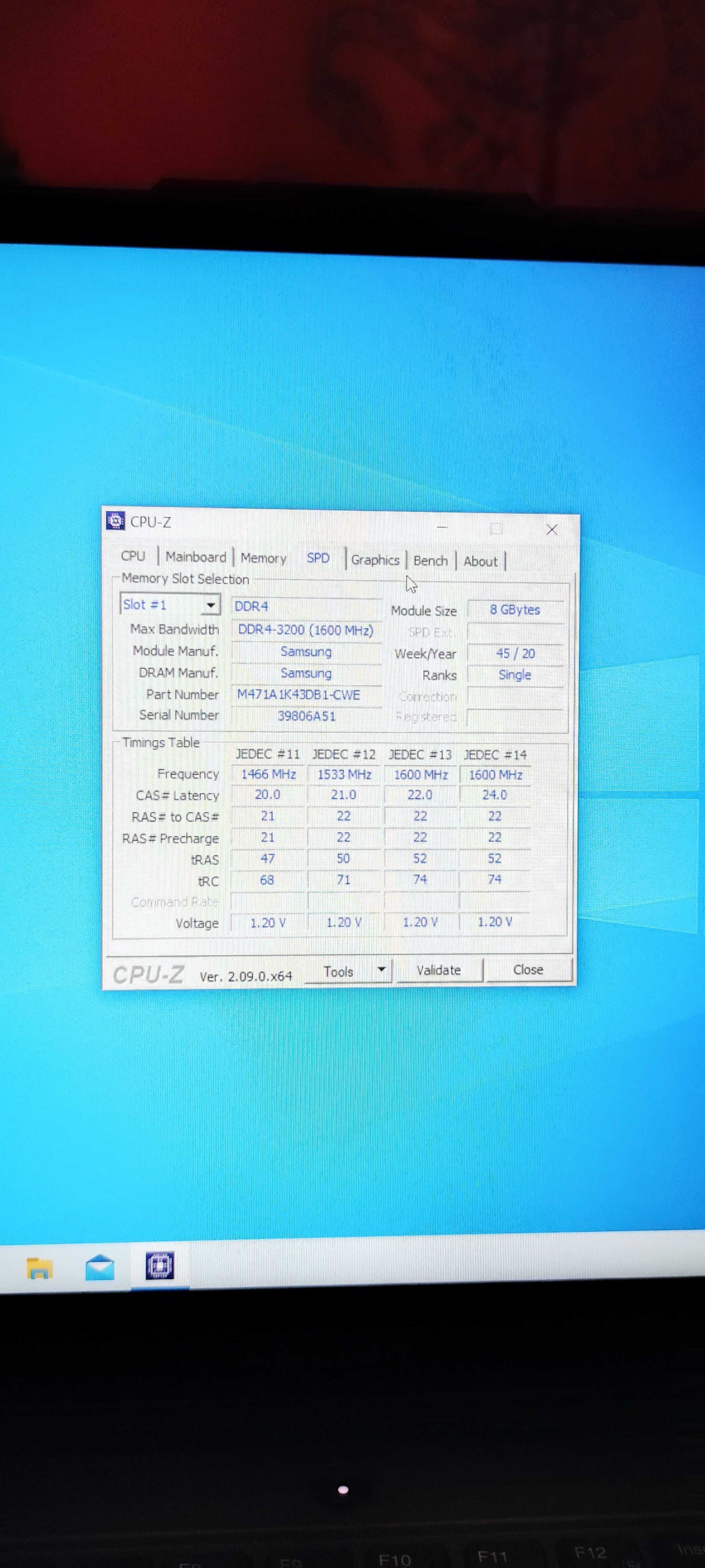Select the 1466 MHz frequency cell
Viewport: 705px width, 1568px height.
click(268, 774)
